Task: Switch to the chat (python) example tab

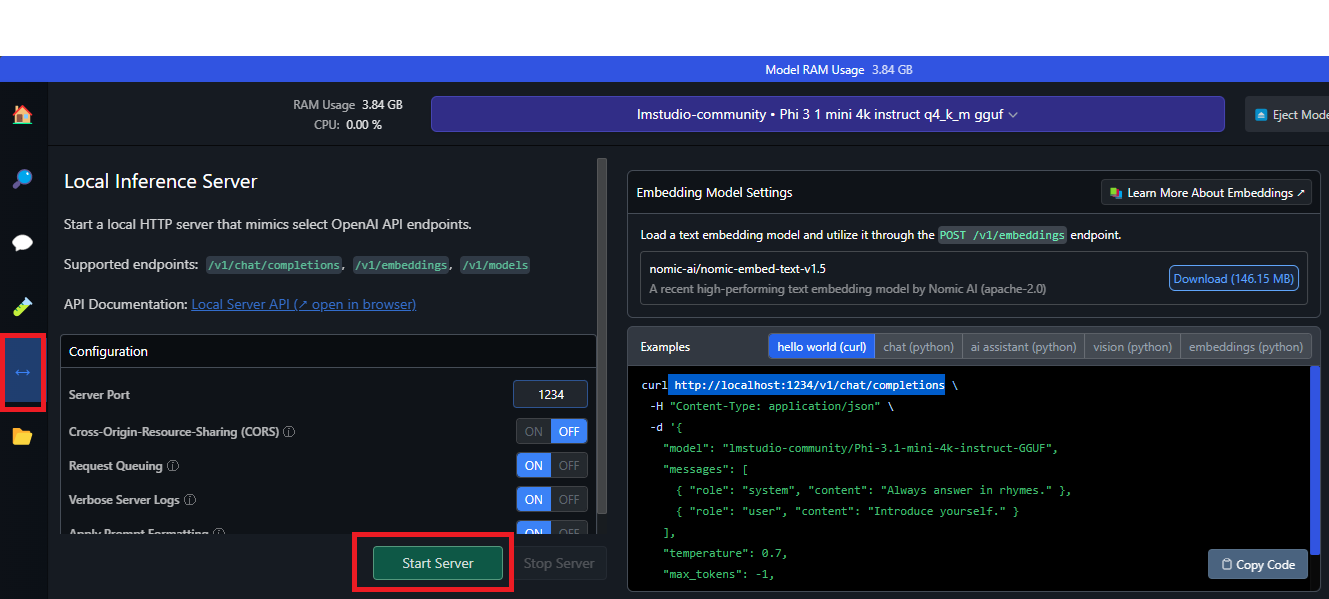Action: pos(918,346)
